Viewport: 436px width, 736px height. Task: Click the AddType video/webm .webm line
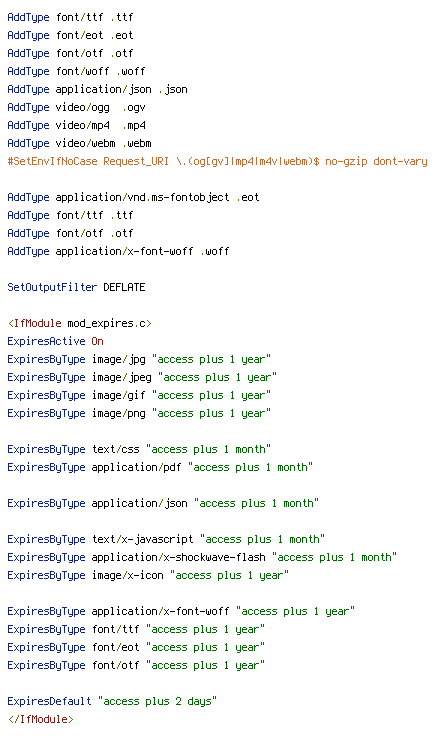[x=79, y=143]
